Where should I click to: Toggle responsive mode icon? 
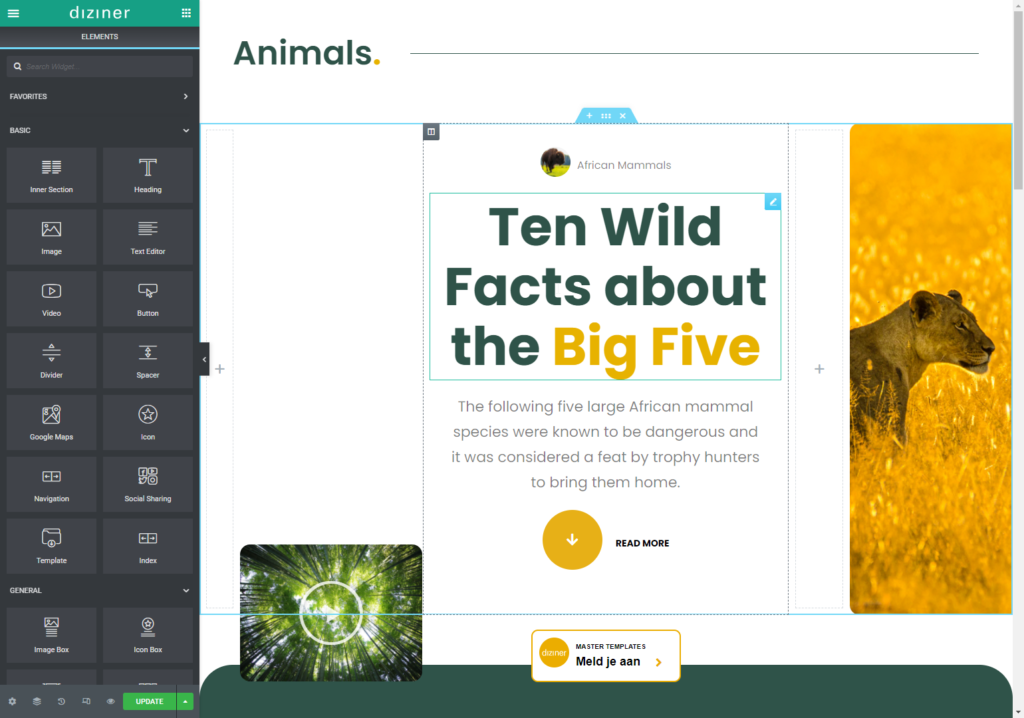(x=86, y=701)
